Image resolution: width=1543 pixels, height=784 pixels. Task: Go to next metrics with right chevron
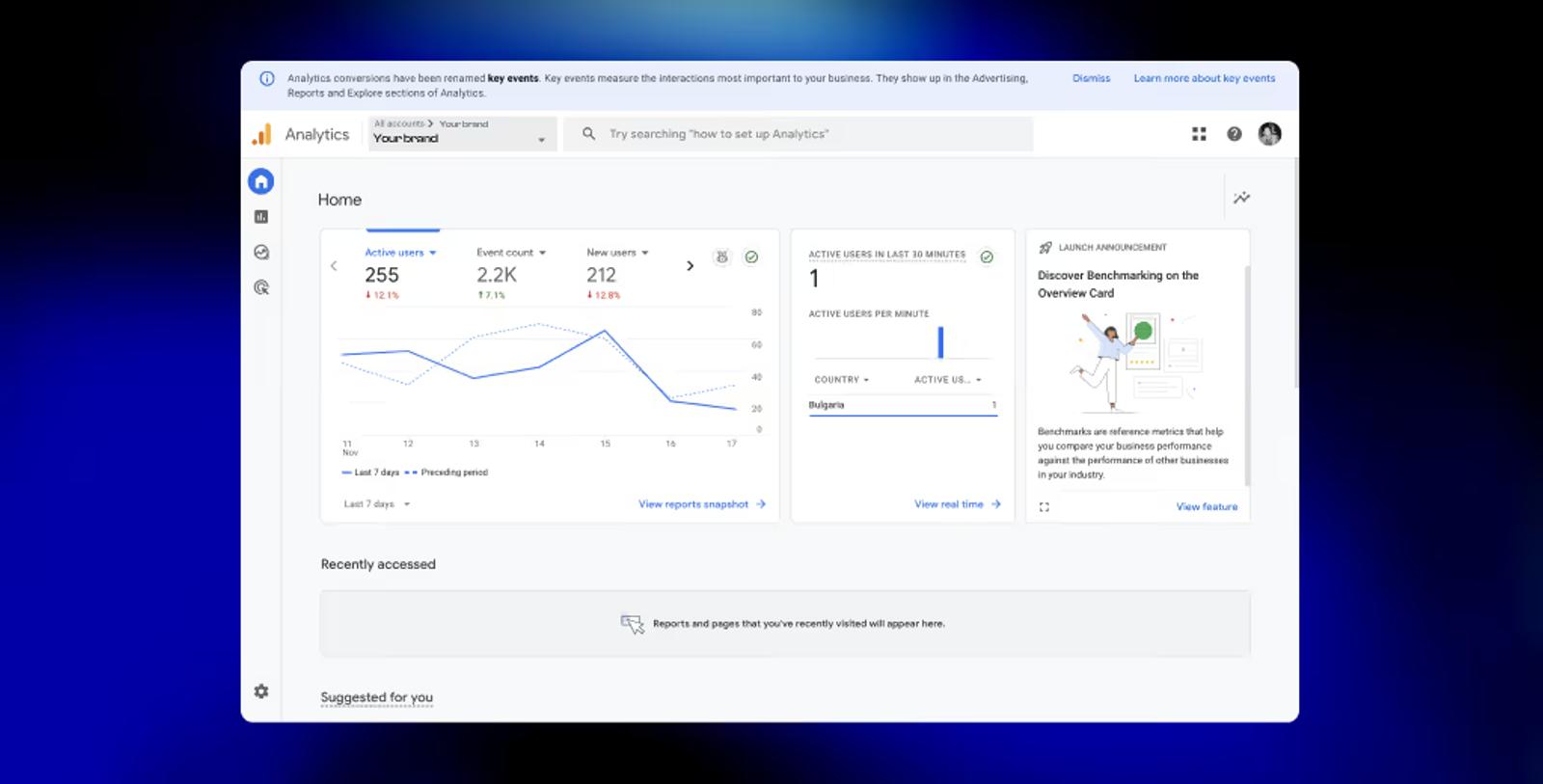tap(690, 265)
